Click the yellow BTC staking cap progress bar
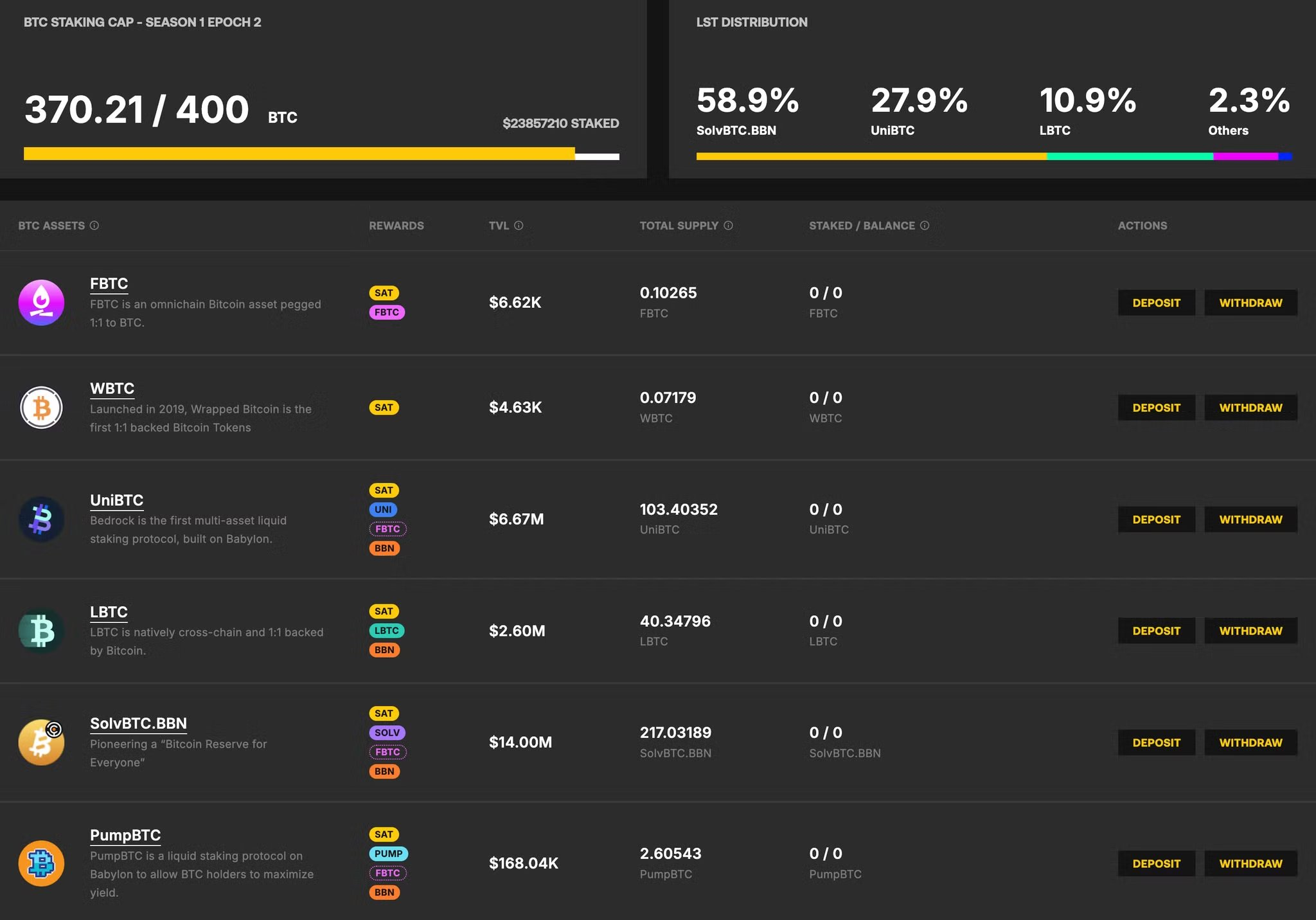The width and height of the screenshot is (1316, 920). click(x=299, y=154)
